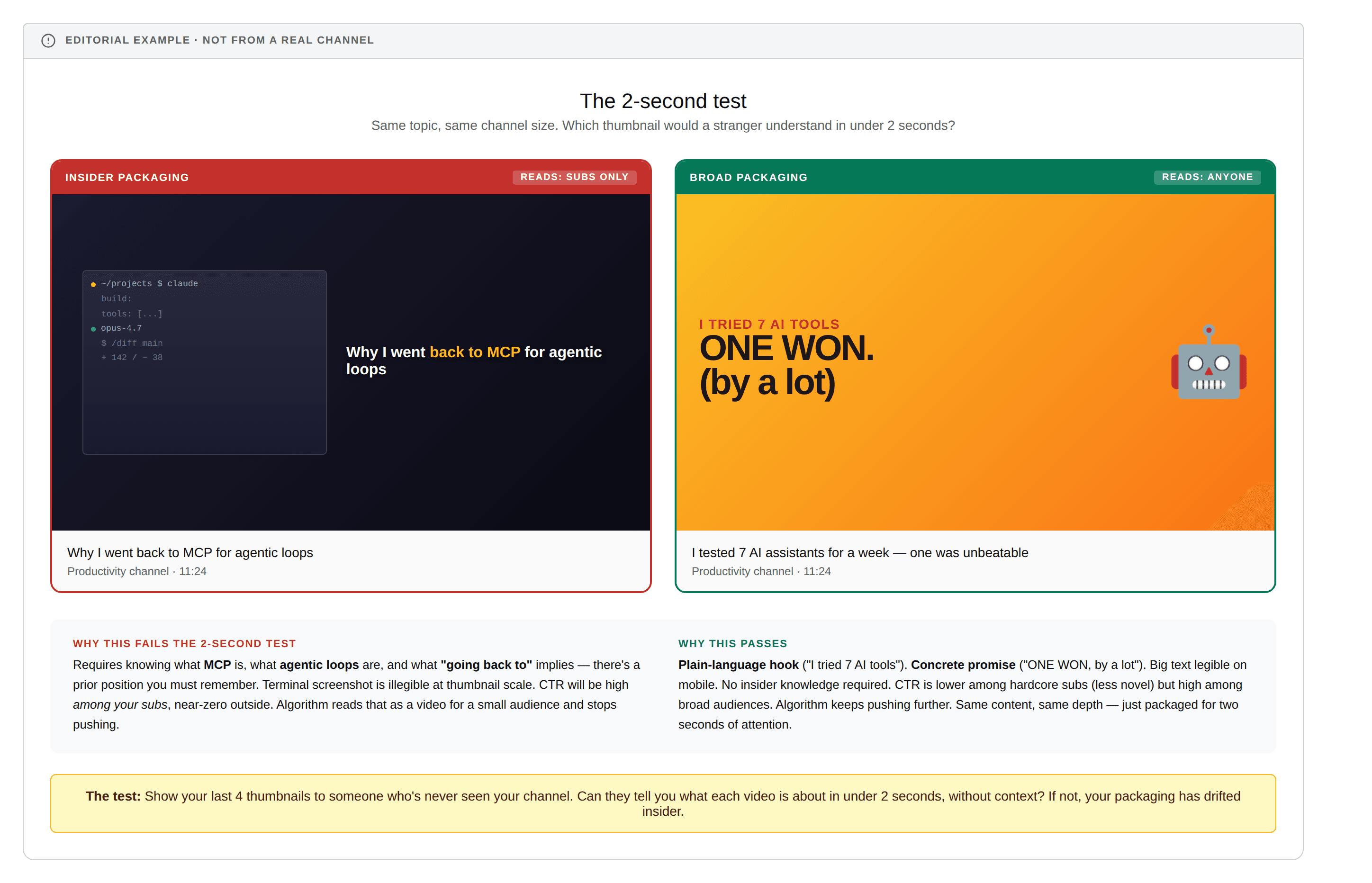Click the bold 'Plain-language hook' phrase
Image resolution: width=1372 pixels, height=883 pixels.
click(x=738, y=665)
